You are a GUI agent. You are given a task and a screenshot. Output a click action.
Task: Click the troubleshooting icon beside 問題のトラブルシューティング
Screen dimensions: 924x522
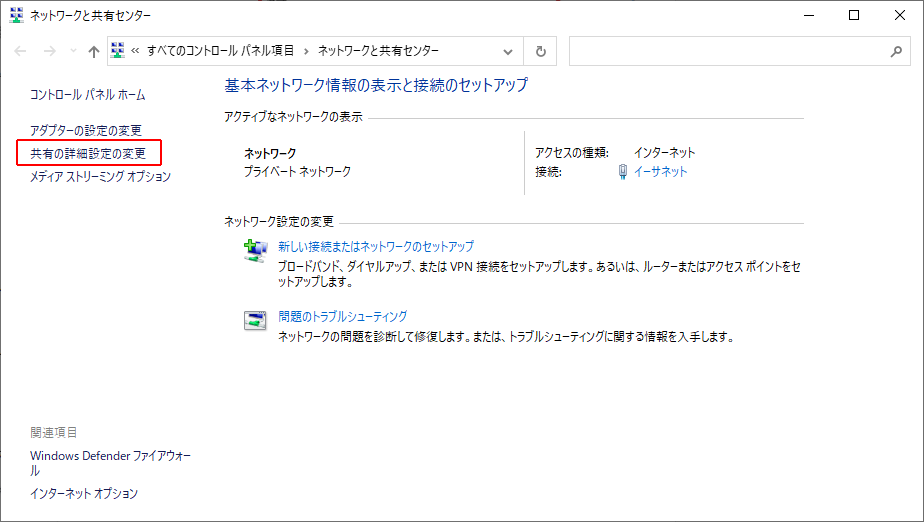tap(256, 321)
